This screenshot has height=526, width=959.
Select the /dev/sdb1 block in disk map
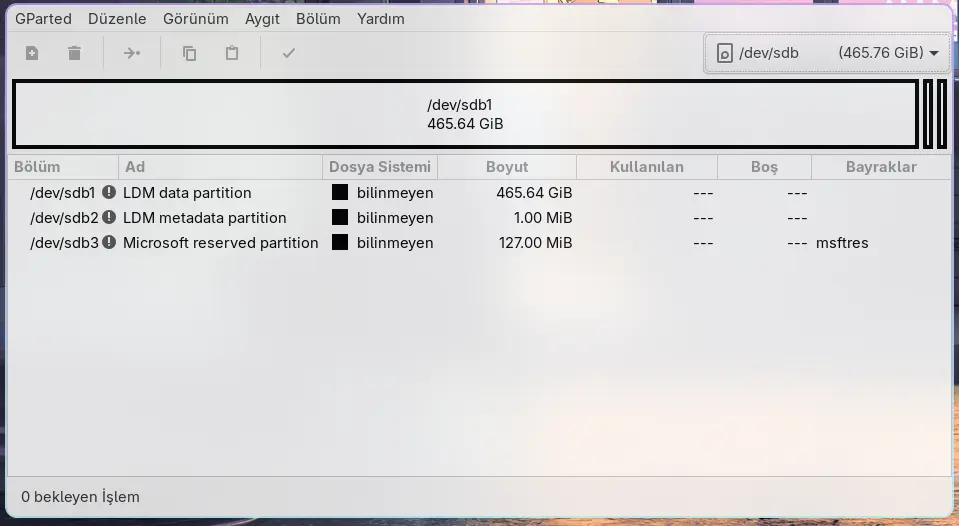(465, 114)
